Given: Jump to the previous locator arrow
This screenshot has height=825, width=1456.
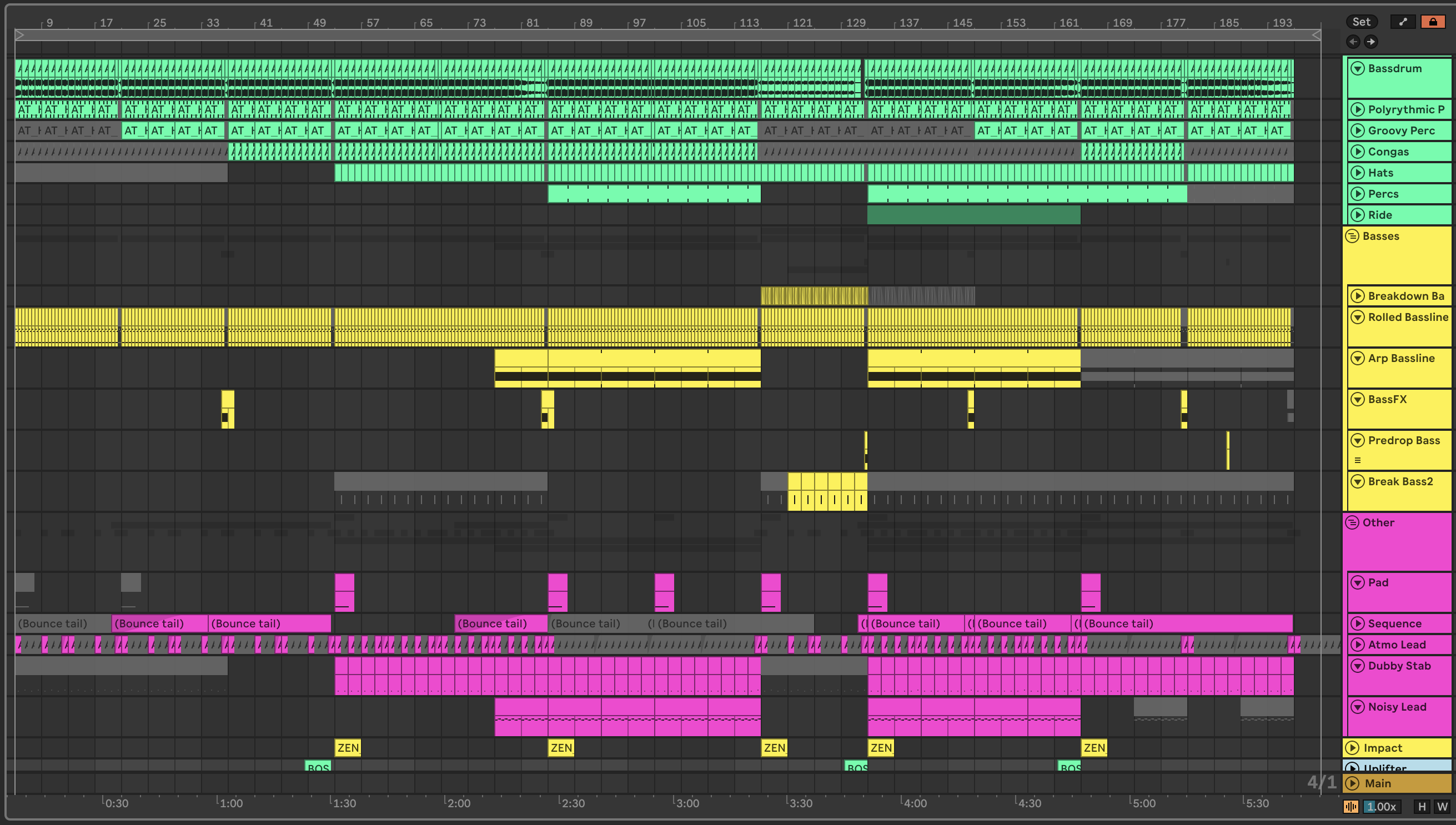Looking at the screenshot, I should coord(1353,42).
